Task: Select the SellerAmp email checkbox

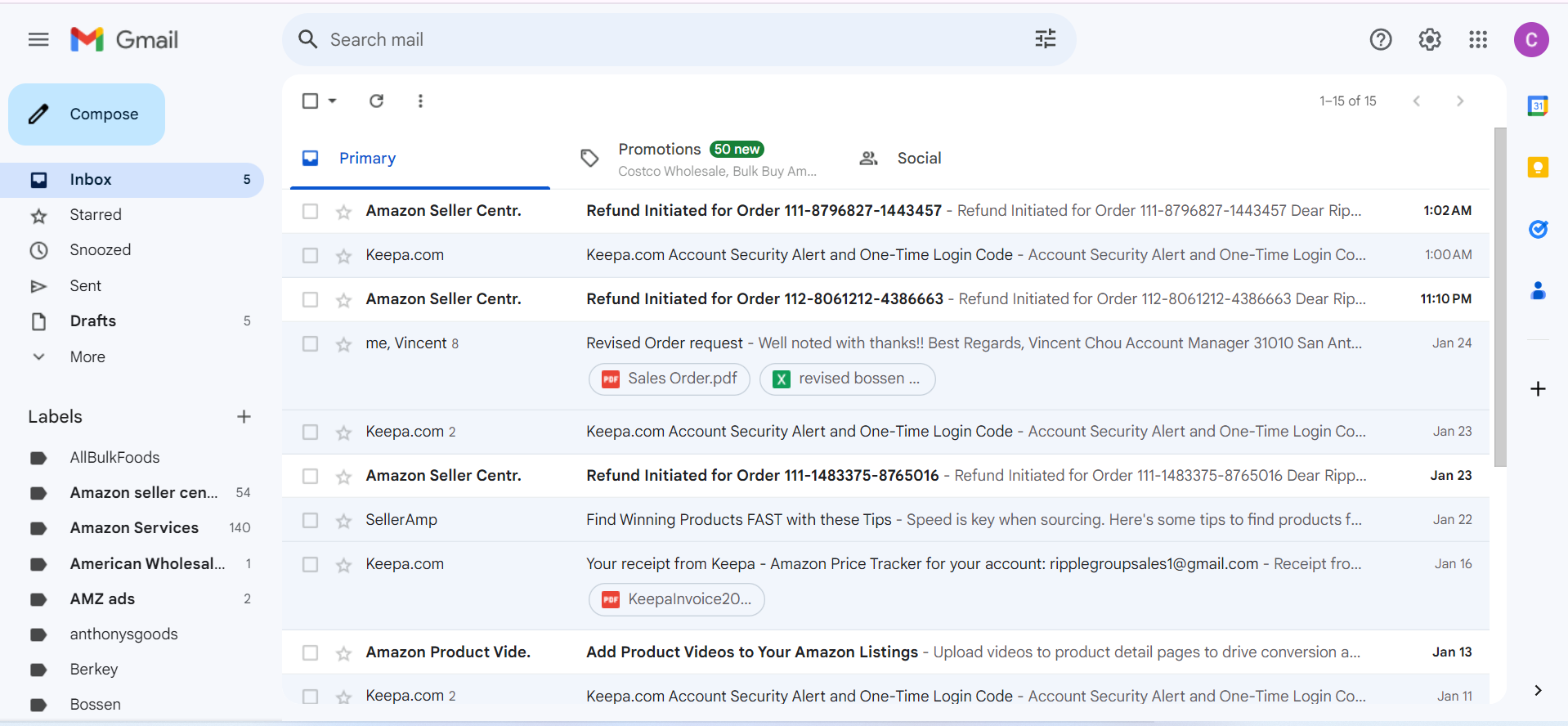Action: [310, 520]
